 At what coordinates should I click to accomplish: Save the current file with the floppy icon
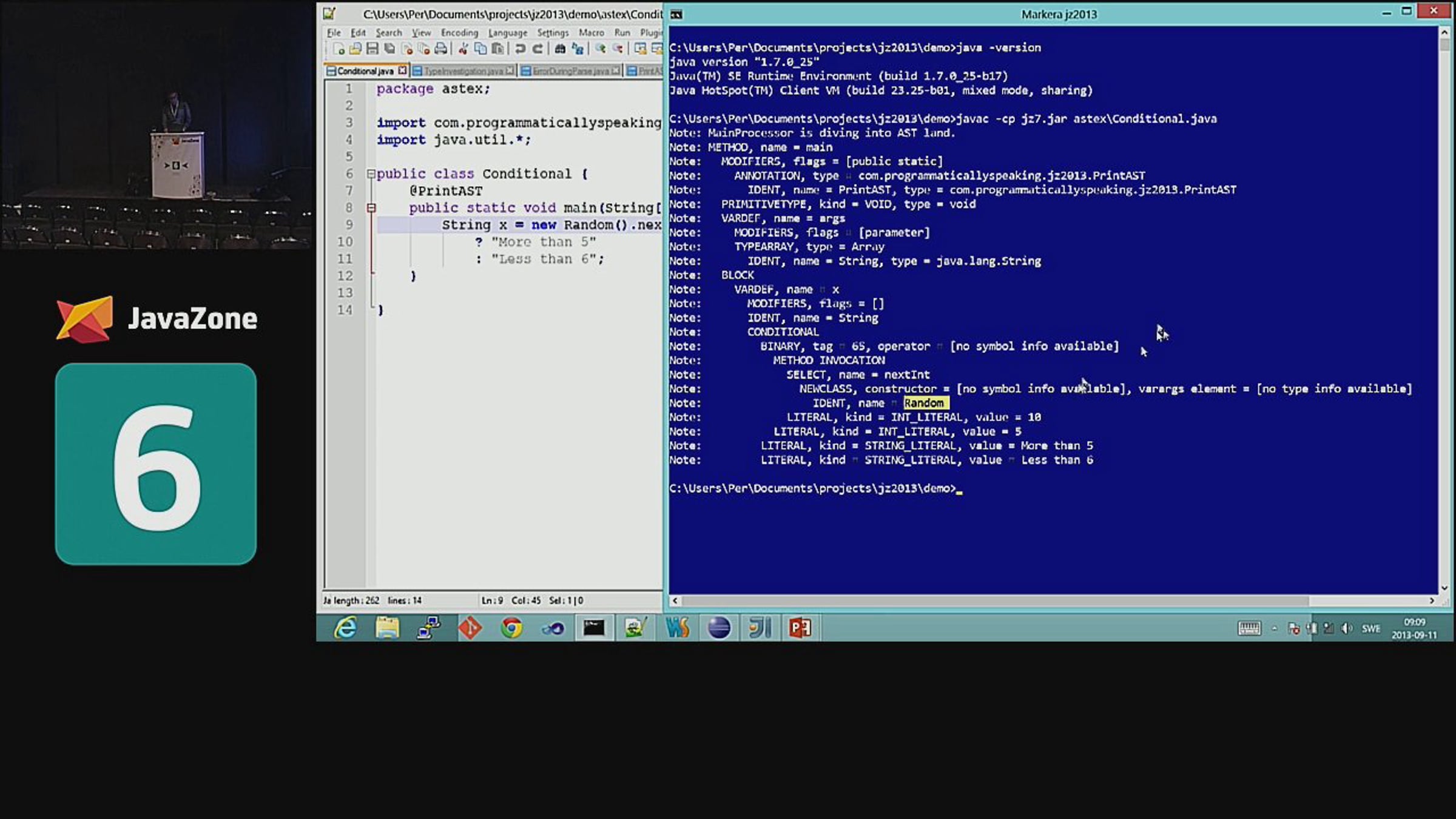[372, 49]
